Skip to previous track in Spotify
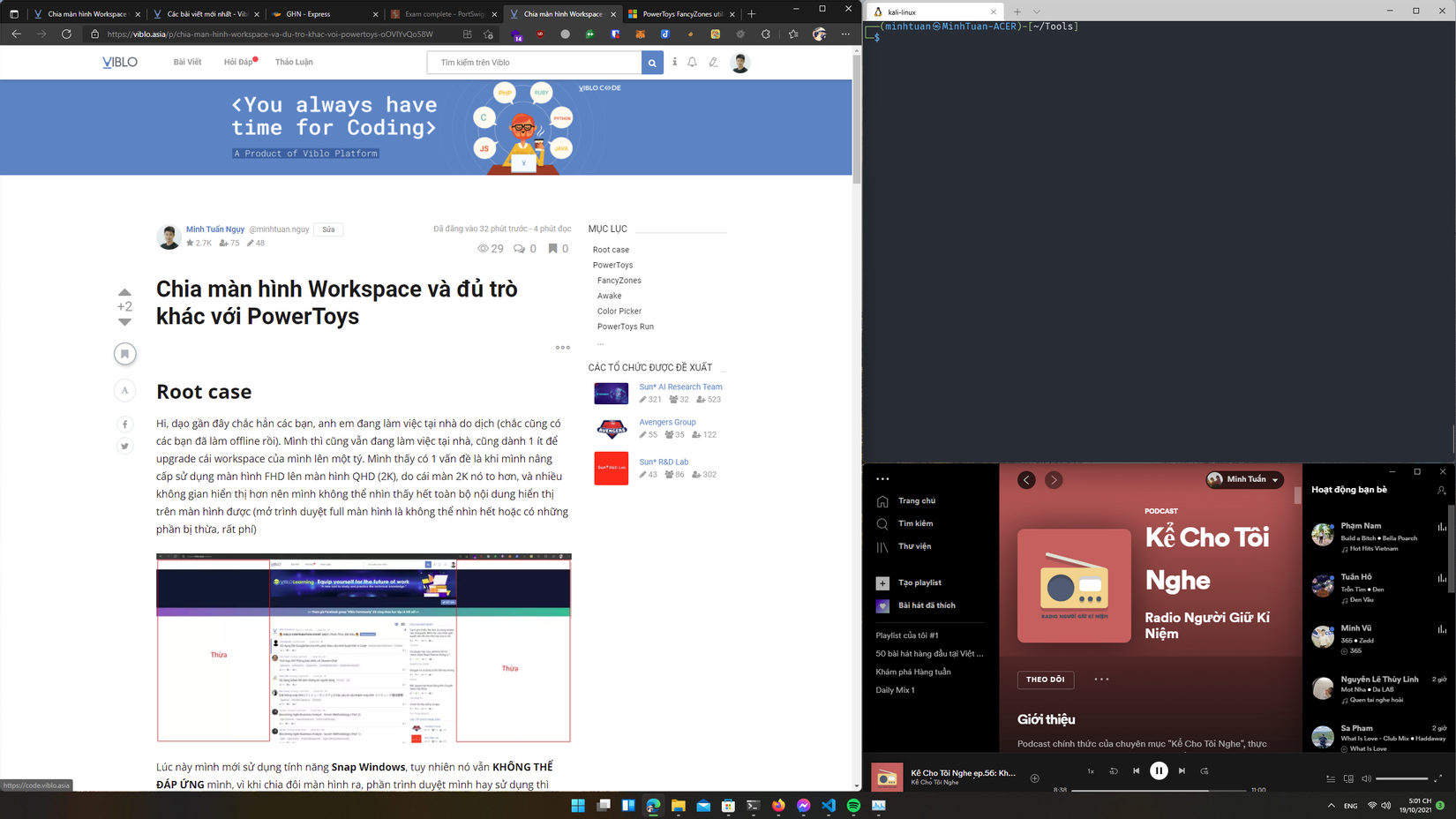Image resolution: width=1456 pixels, height=819 pixels. point(1136,770)
